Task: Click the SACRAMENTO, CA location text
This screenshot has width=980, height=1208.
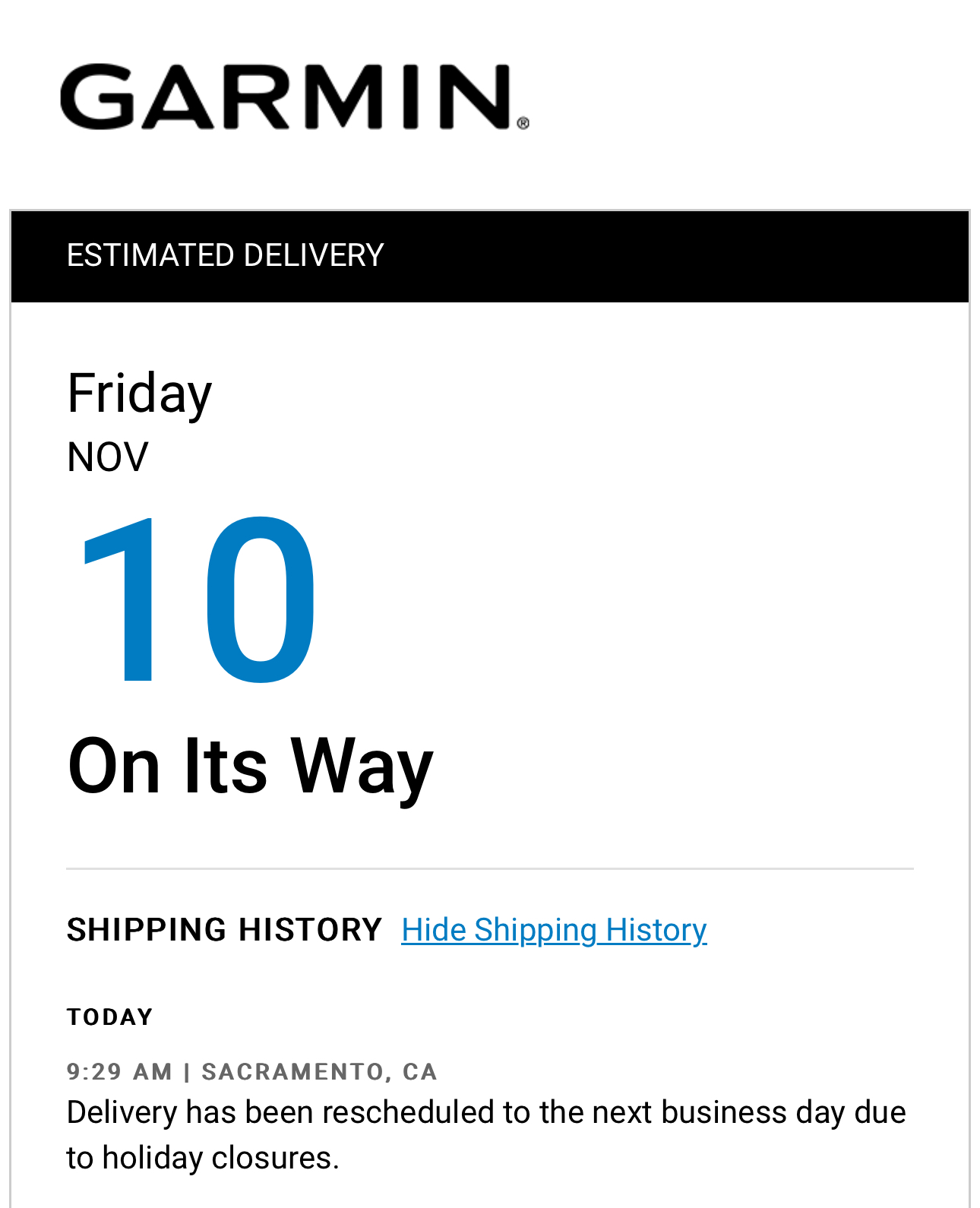Action: (319, 1071)
